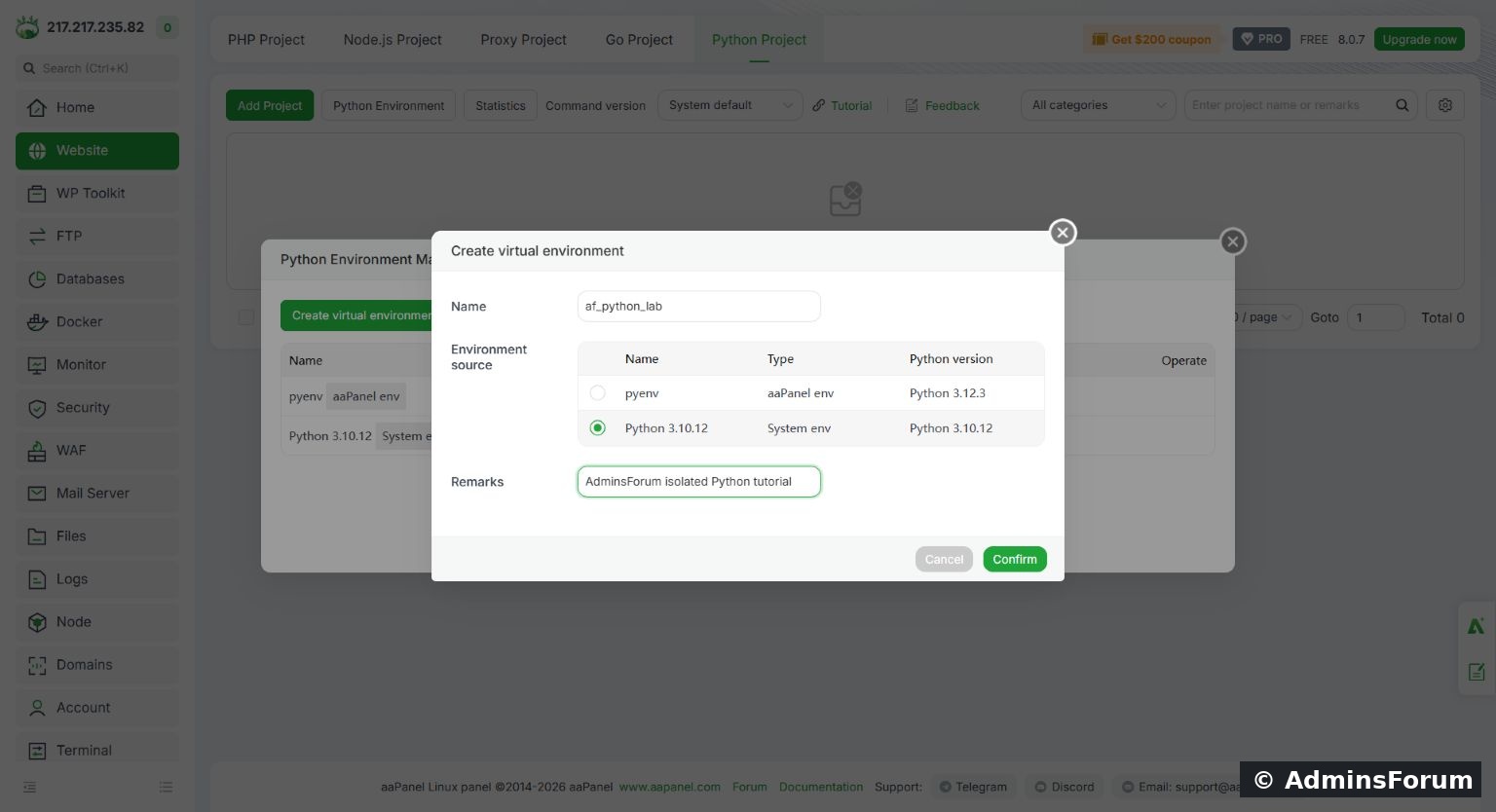This screenshot has height=812, width=1496.
Task: Open Home from the sidebar
Action: point(97,107)
